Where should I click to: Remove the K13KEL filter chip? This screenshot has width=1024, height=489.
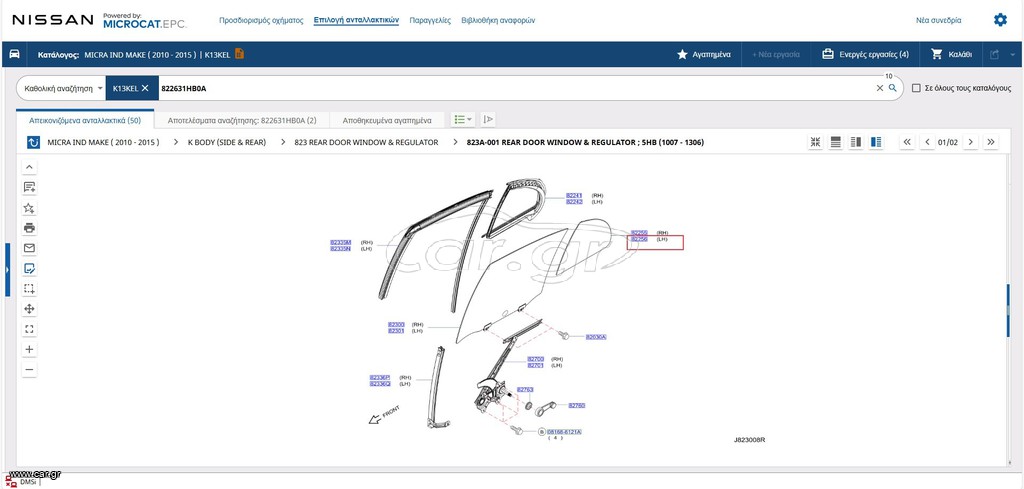(x=145, y=88)
